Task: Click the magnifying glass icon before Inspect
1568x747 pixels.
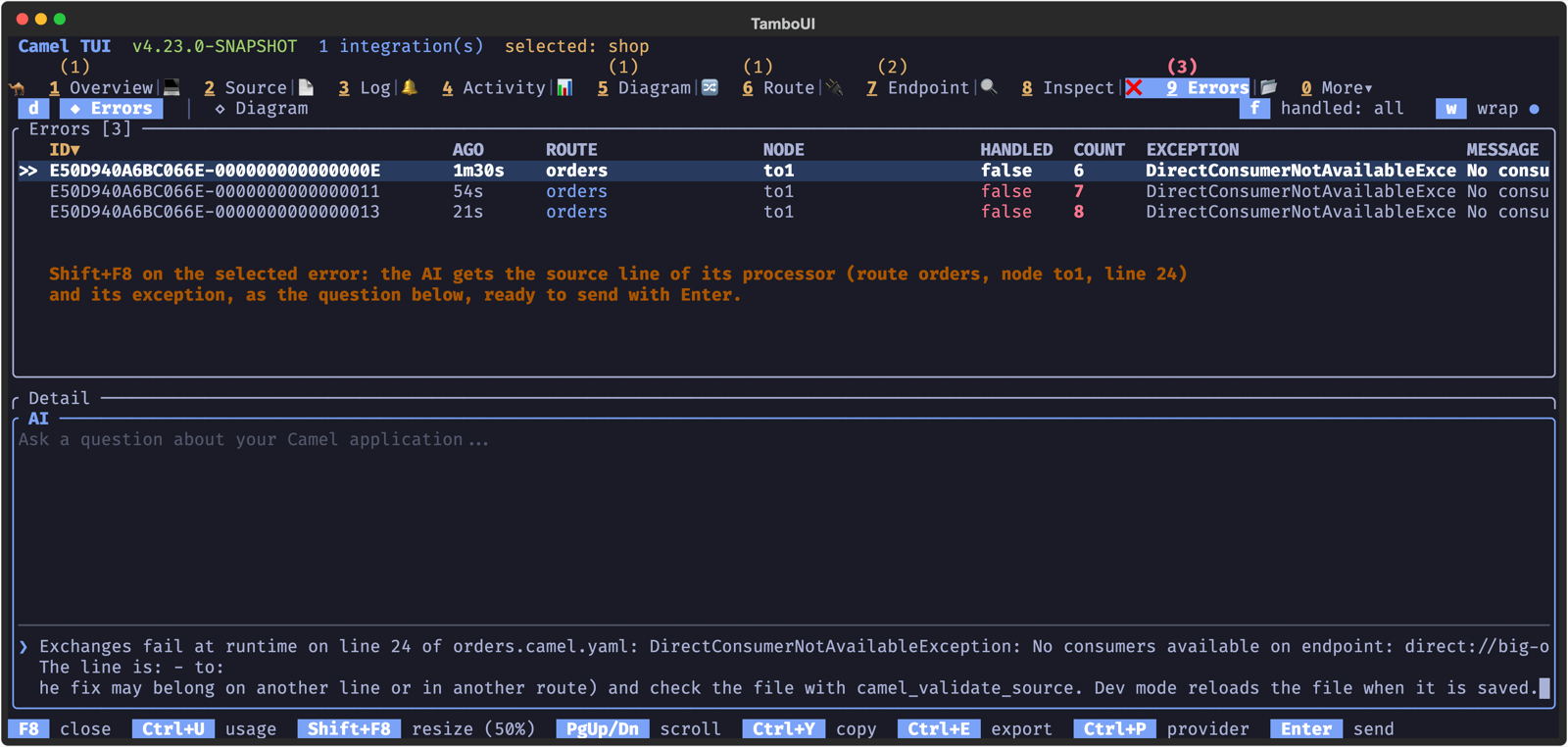Action: [989, 88]
